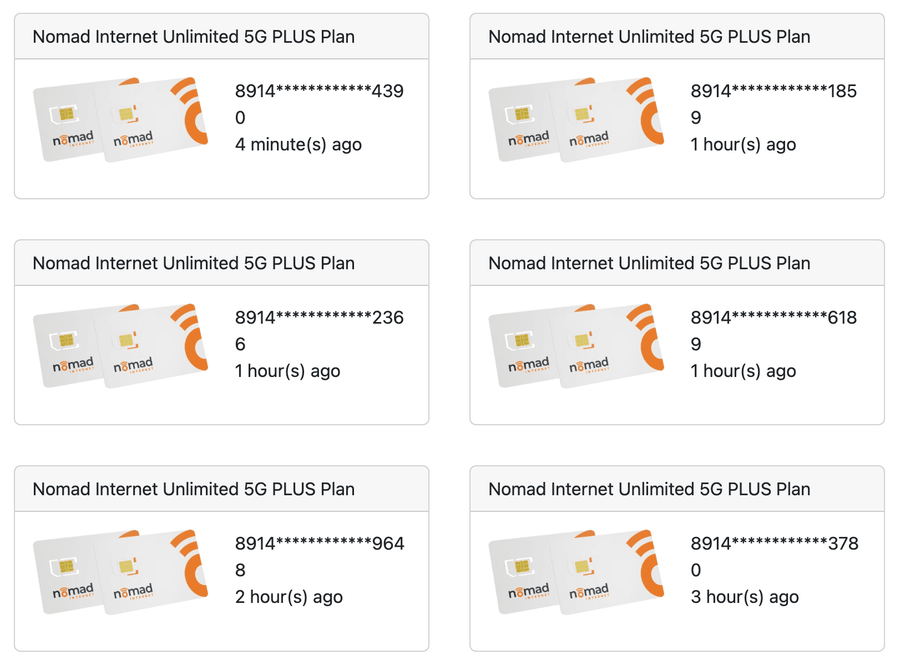Open SIM card image for number ending 6189
Screen dimensions: 900x664
coord(577,346)
